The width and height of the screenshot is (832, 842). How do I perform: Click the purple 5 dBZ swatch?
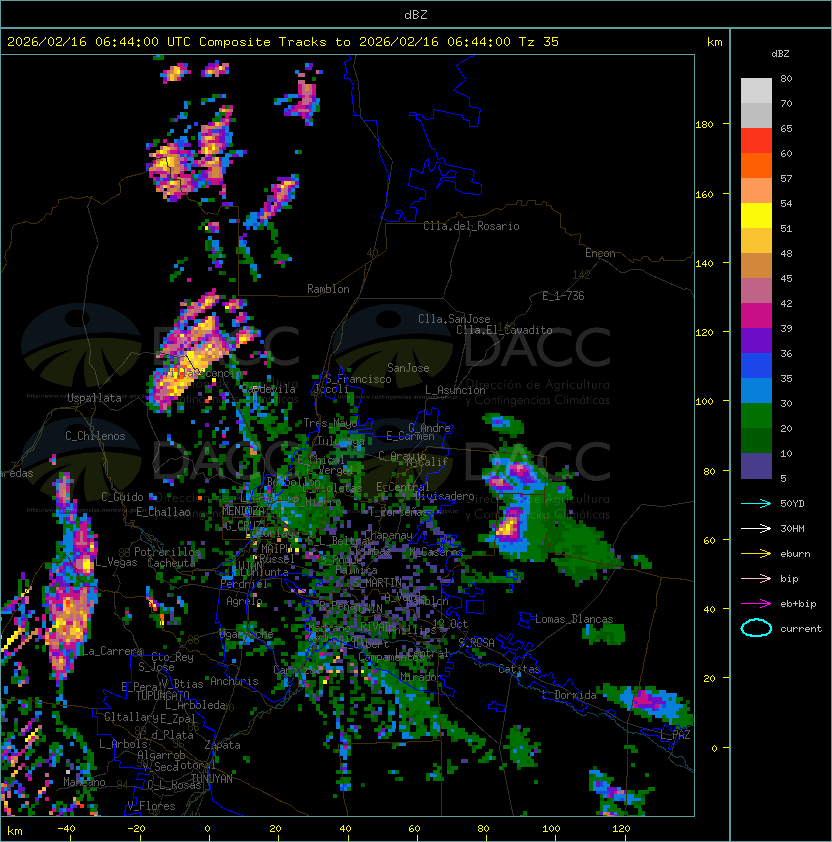[756, 466]
